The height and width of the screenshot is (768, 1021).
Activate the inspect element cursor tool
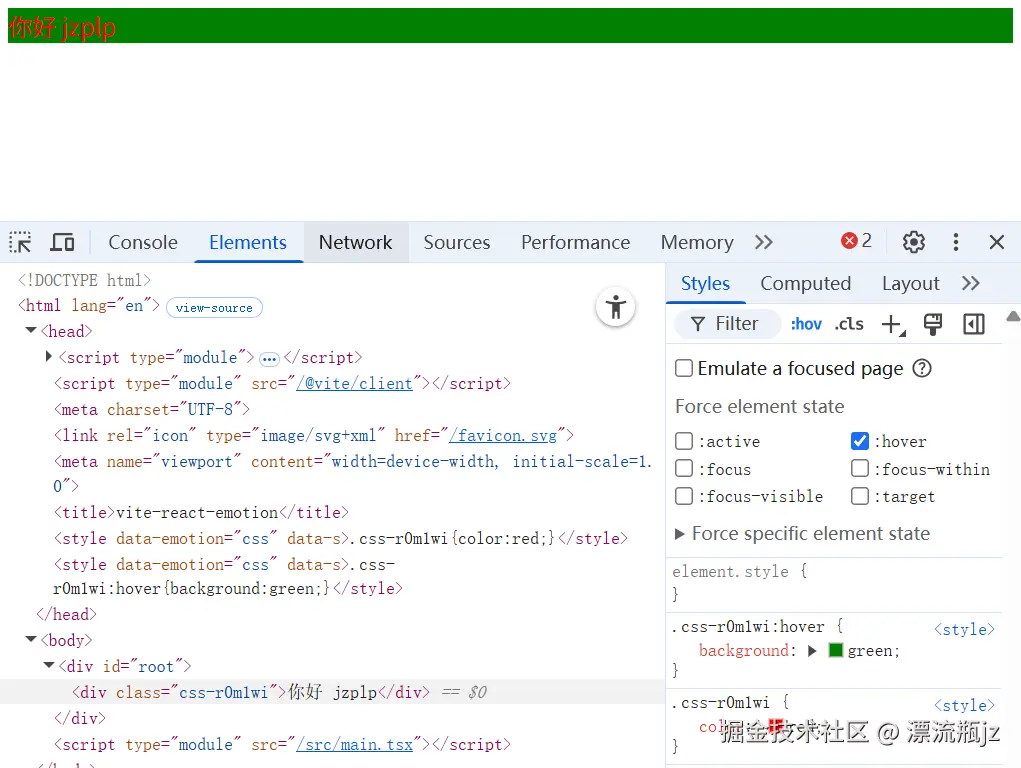19,242
